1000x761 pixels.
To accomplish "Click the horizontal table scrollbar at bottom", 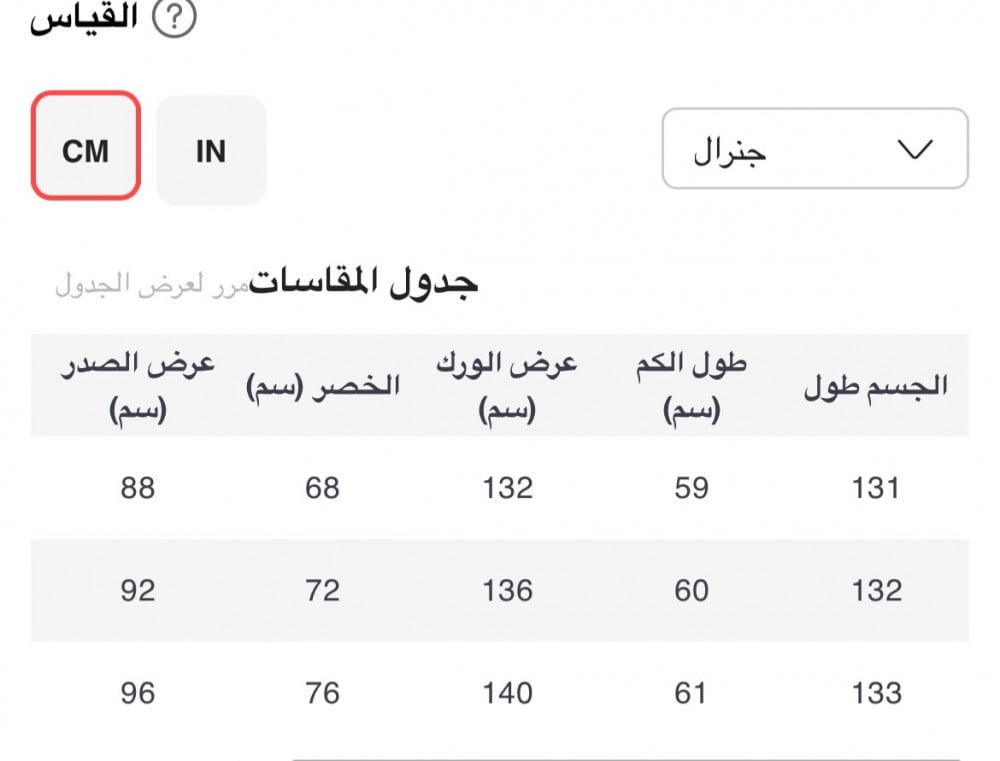I will tap(626, 758).
